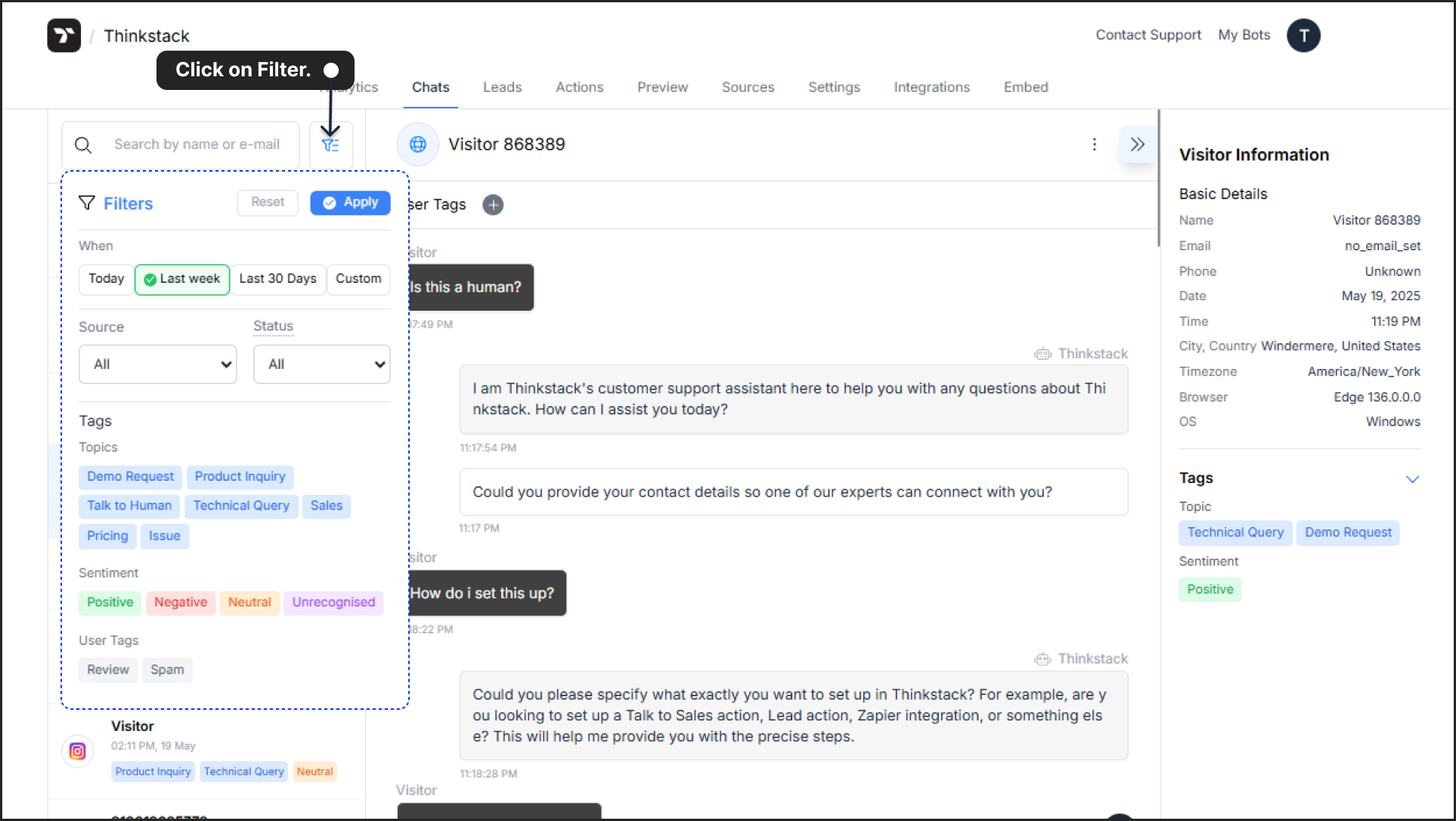Open the Settings tab
This screenshot has height=821, width=1456.
(x=834, y=88)
